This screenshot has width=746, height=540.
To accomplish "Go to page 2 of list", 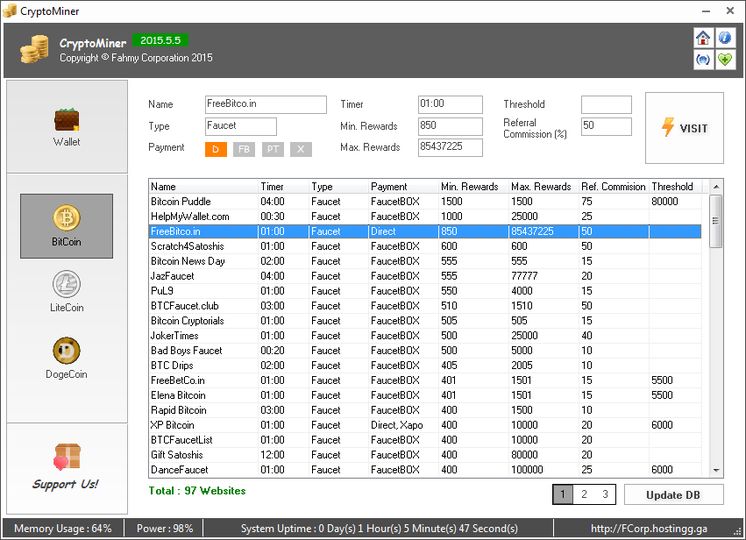I will pyautogui.click(x=584, y=494).
